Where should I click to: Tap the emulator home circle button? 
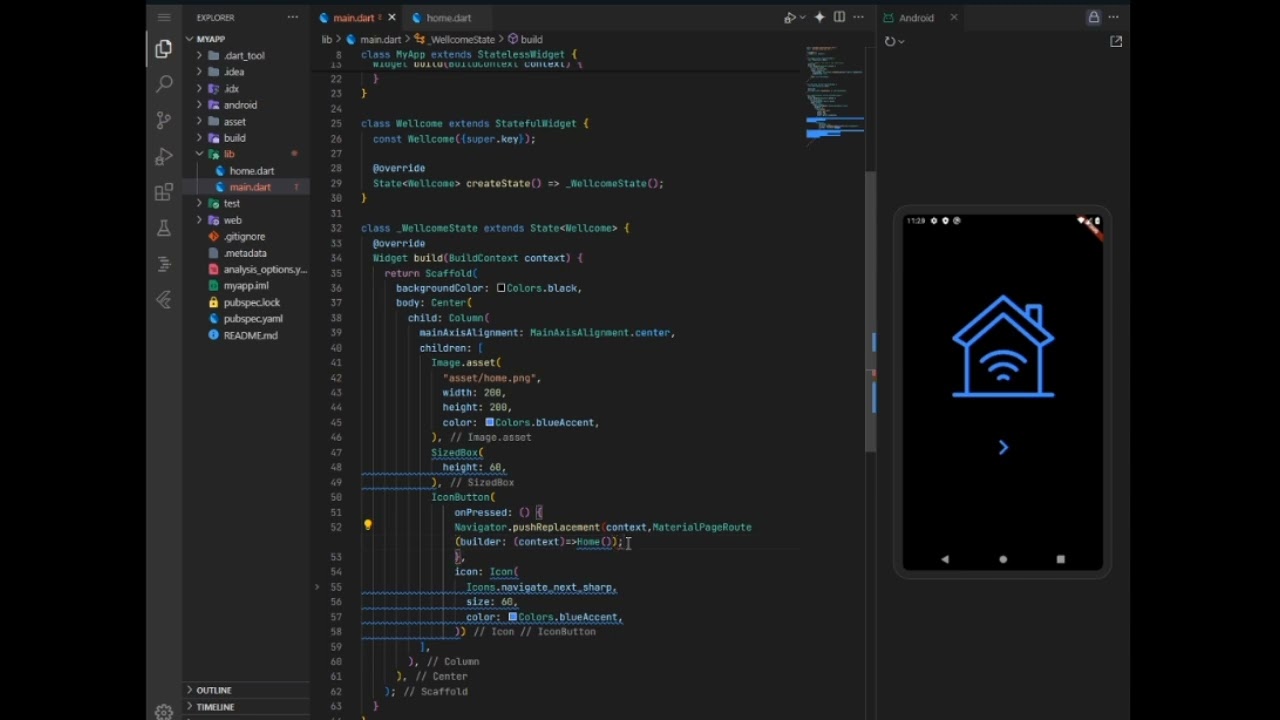coord(1003,560)
